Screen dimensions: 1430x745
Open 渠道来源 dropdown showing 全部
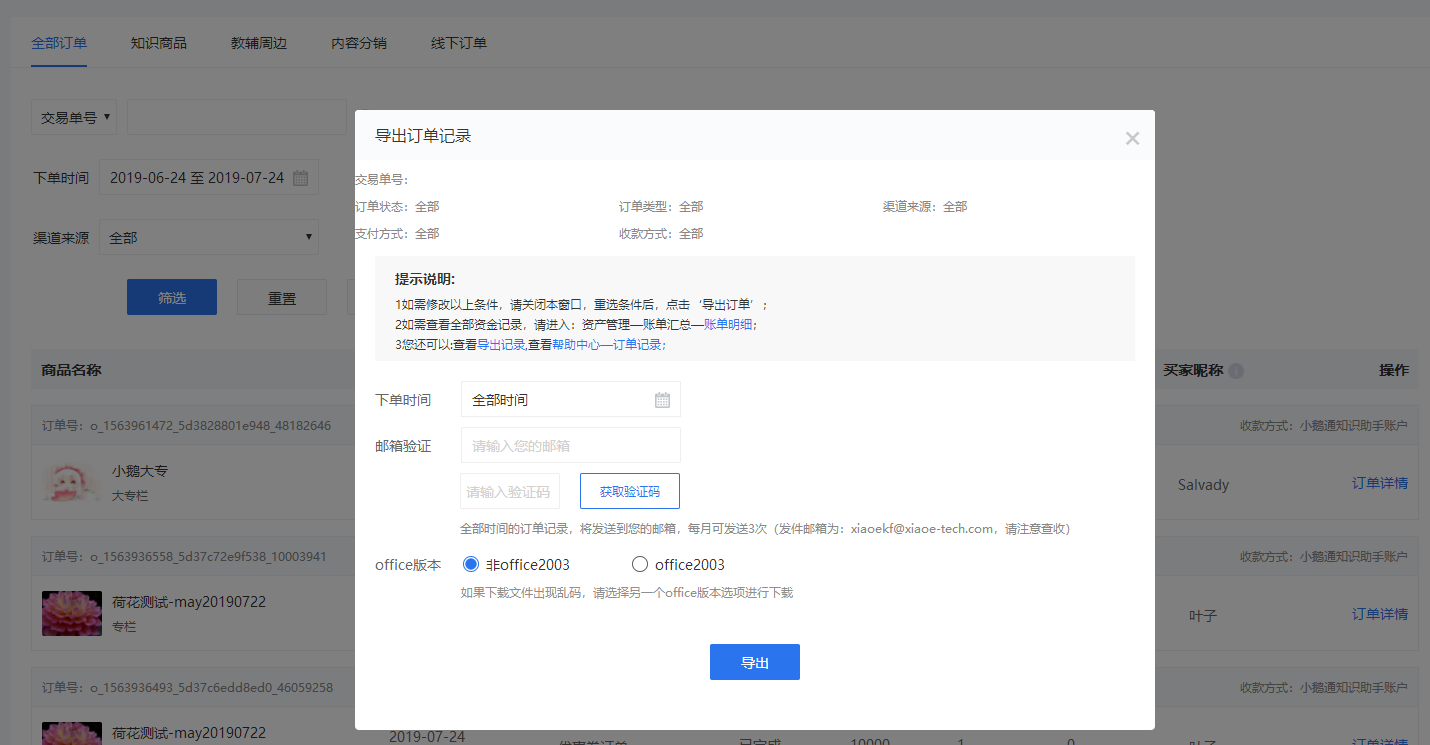209,238
